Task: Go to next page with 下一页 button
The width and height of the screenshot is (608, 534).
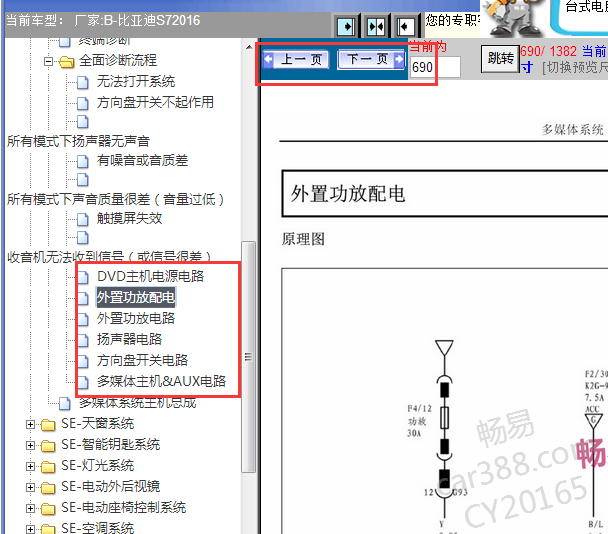Action: pyautogui.click(x=371, y=59)
